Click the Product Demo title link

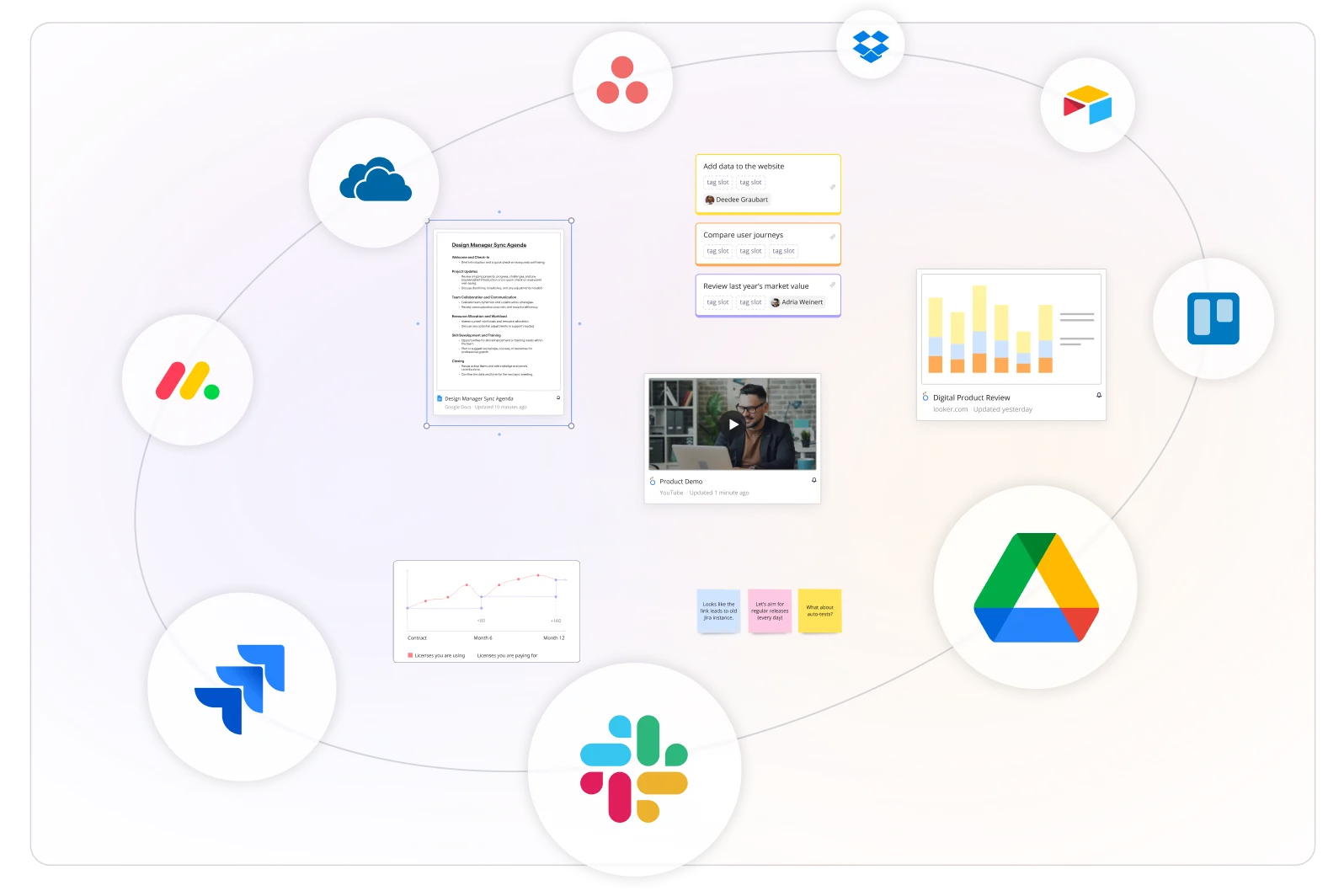(680, 482)
